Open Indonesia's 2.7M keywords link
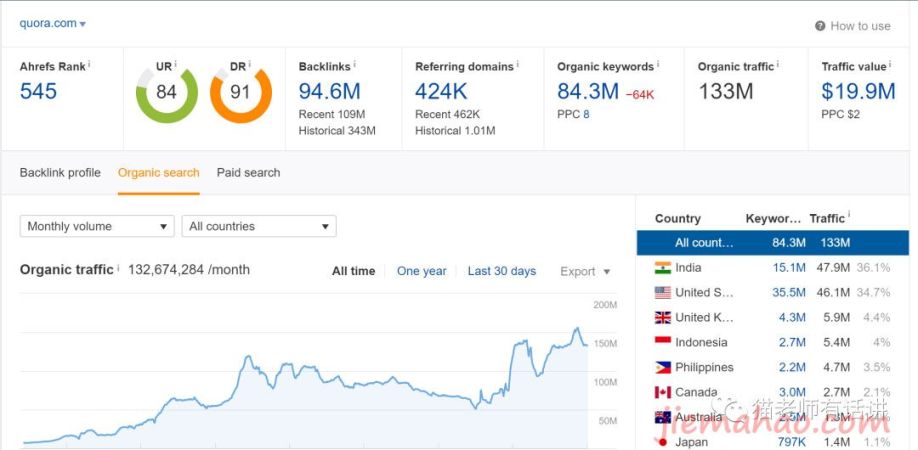 click(792, 342)
